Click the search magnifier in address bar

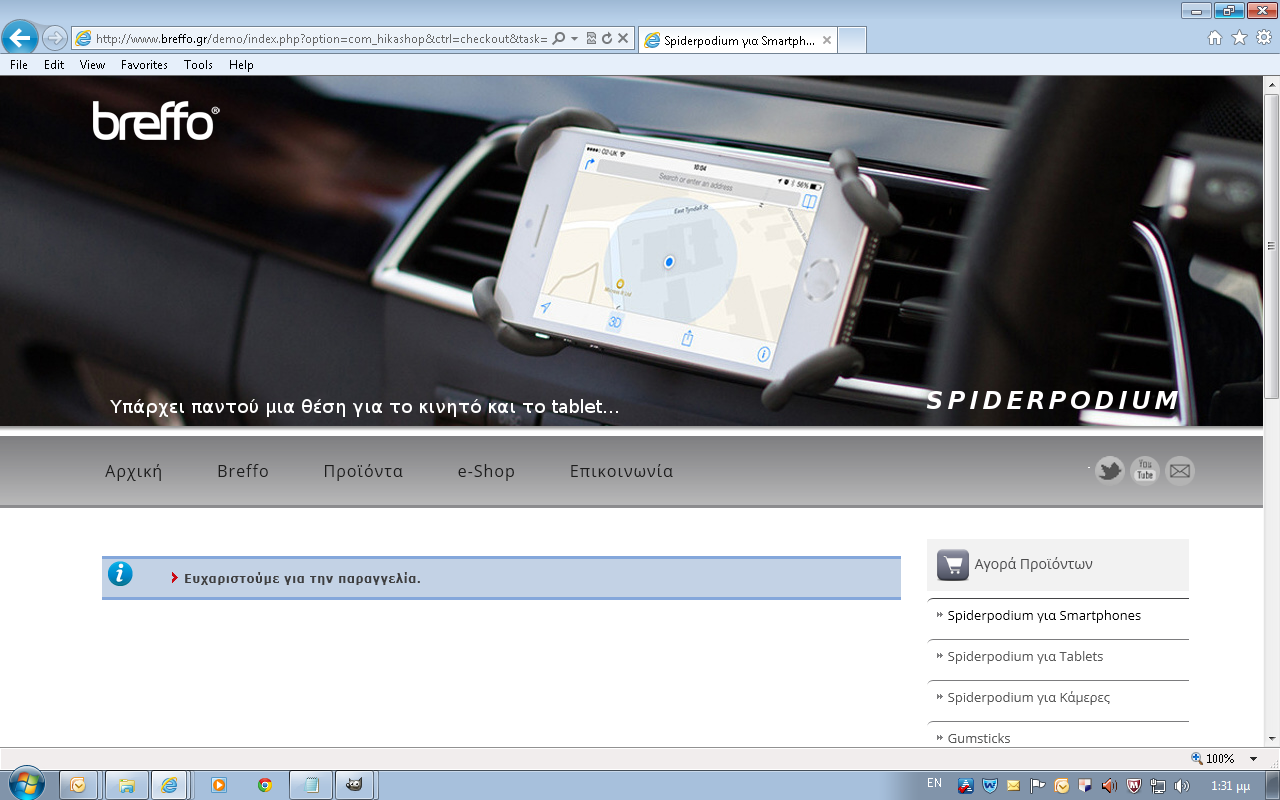point(559,38)
